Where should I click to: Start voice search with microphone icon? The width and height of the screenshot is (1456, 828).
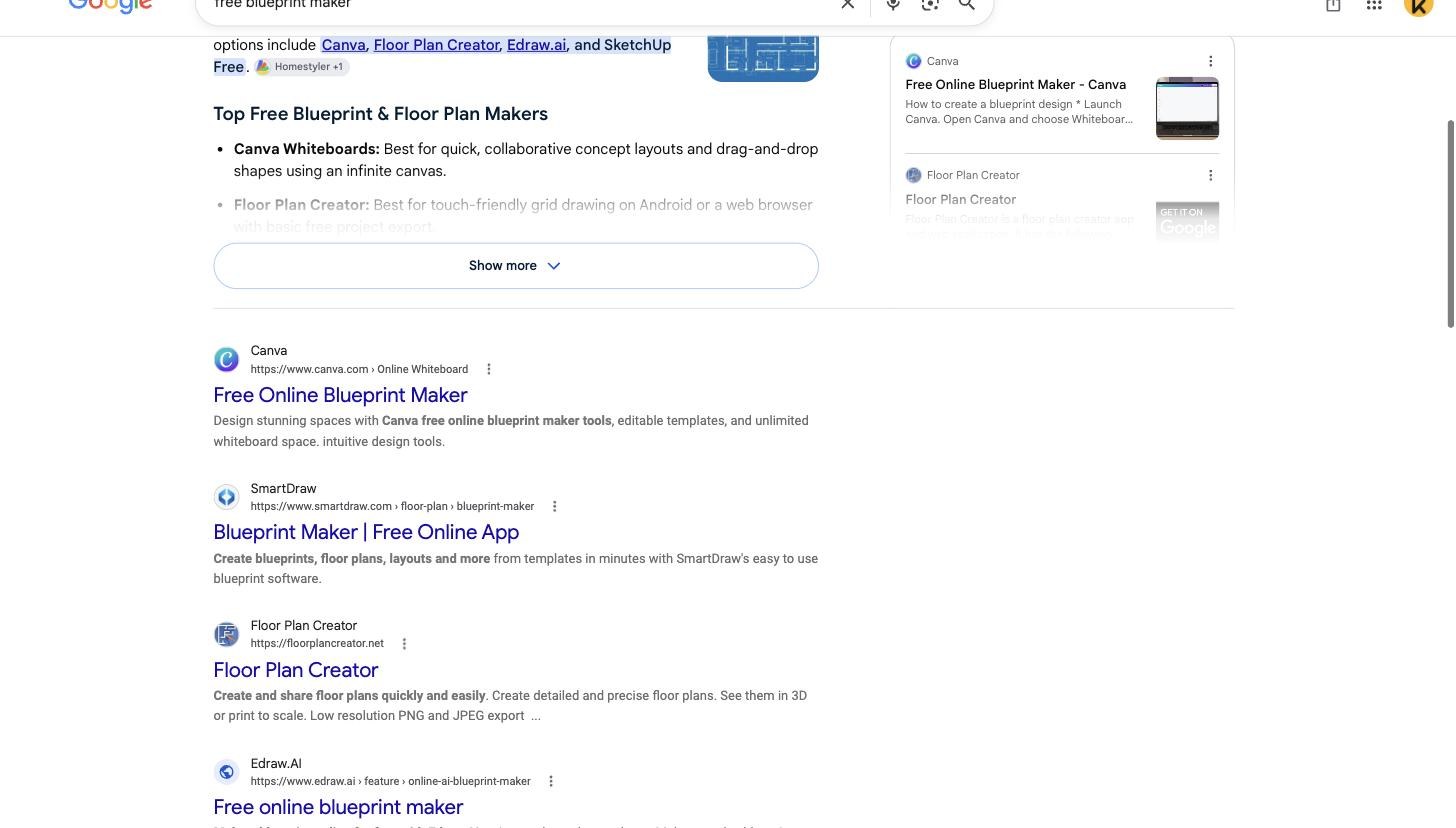pos(893,5)
